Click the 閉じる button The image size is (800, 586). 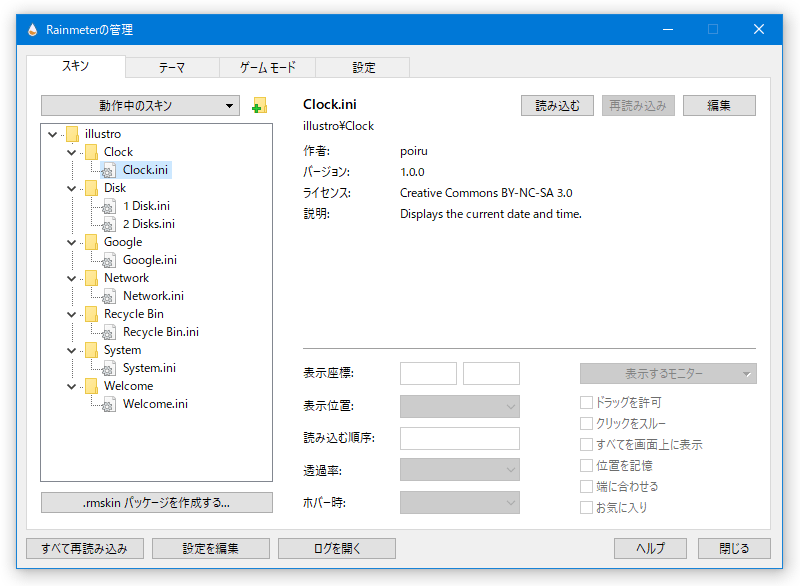pos(734,549)
